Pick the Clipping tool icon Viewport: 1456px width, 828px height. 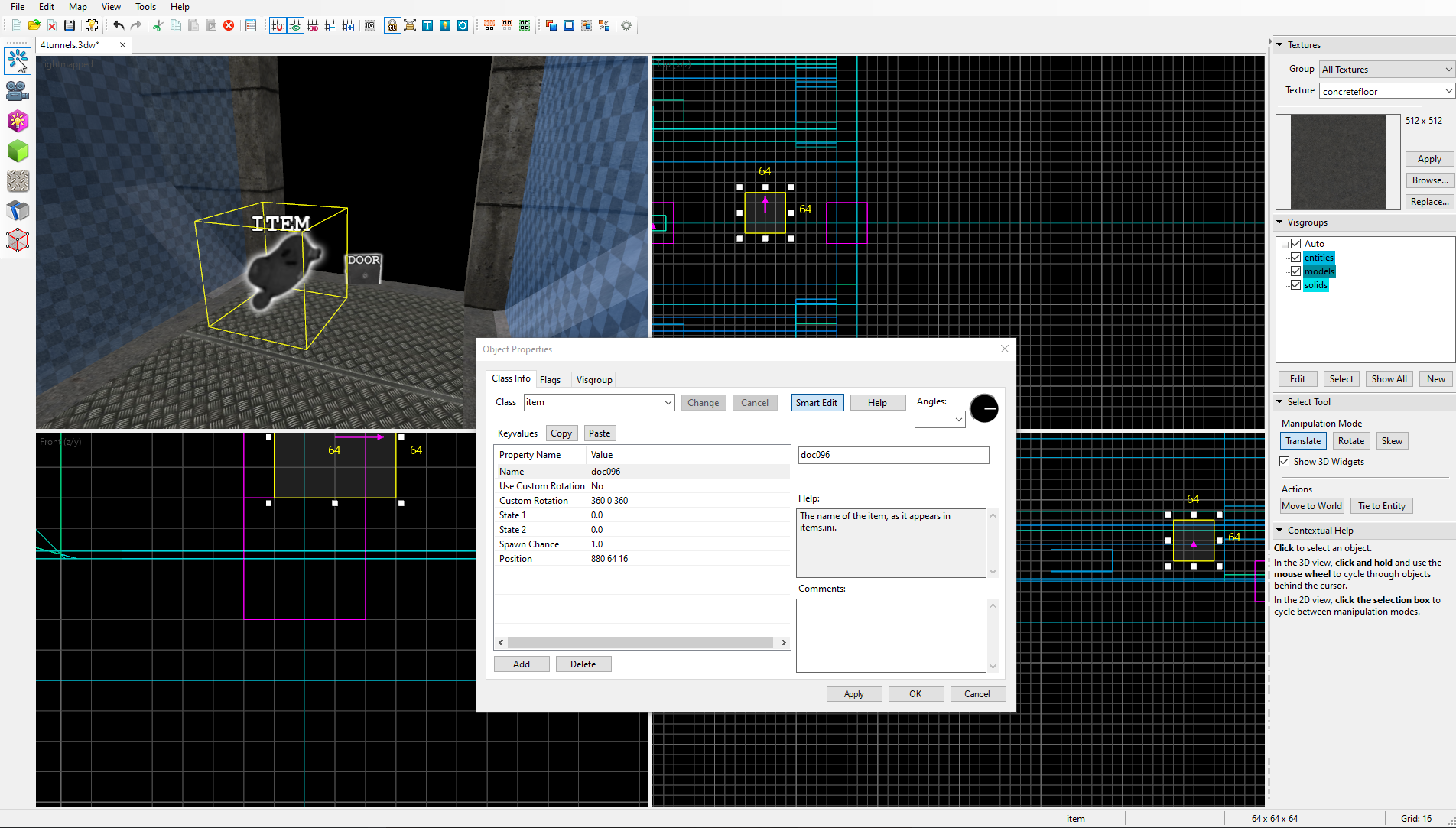tap(17, 211)
